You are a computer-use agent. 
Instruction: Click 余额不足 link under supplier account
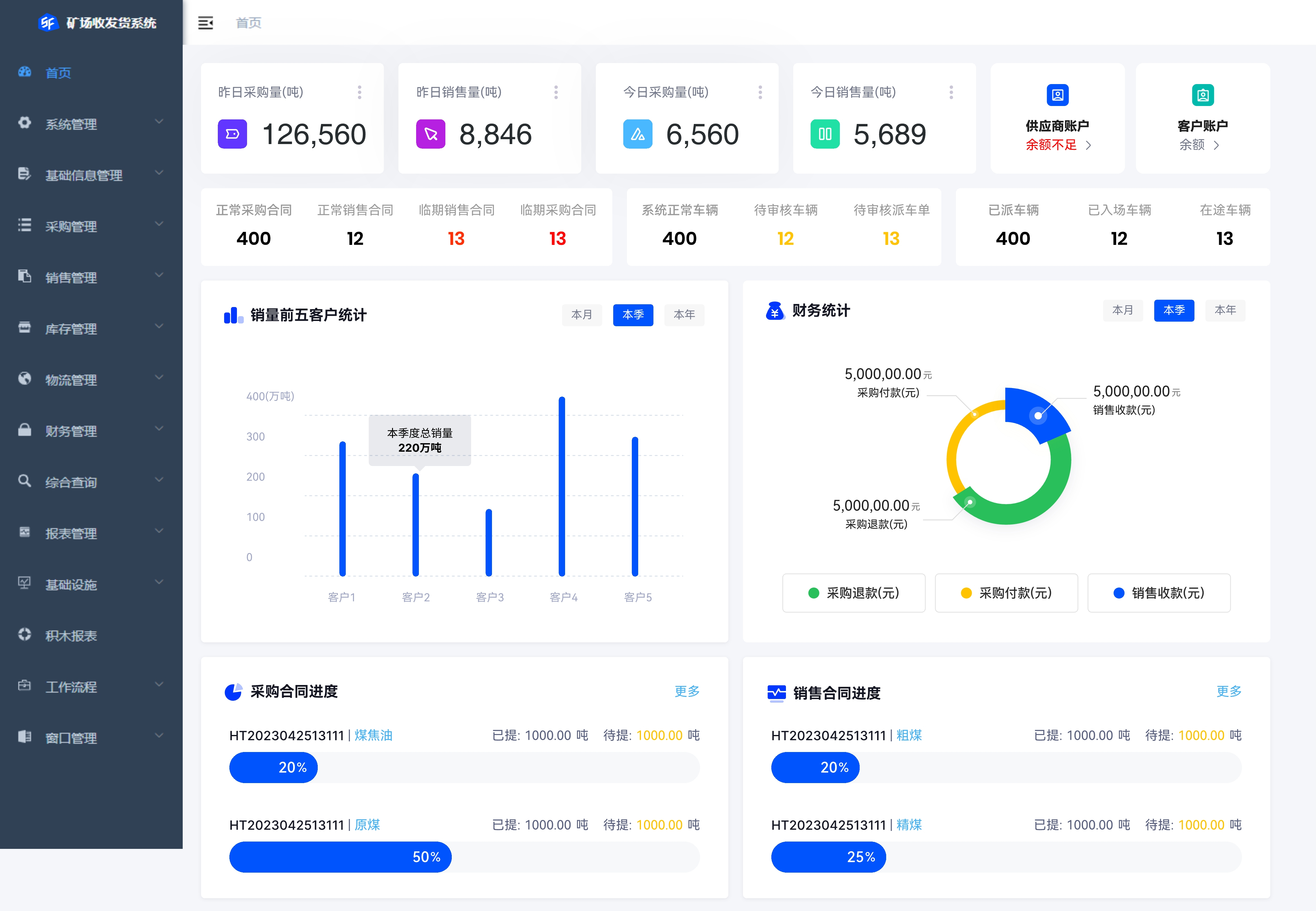pyautogui.click(x=1051, y=145)
